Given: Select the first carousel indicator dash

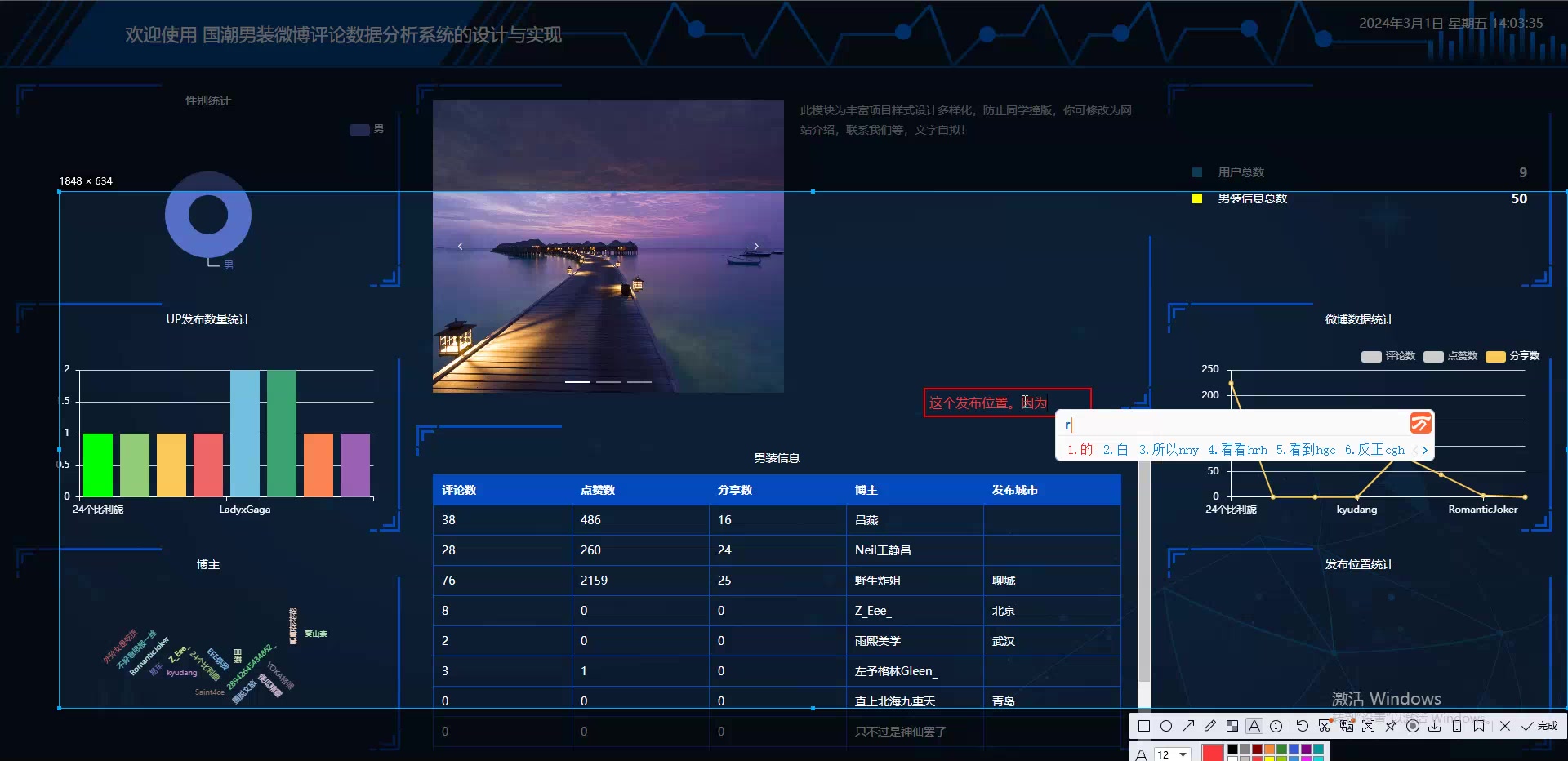Looking at the screenshot, I should pos(577,381).
